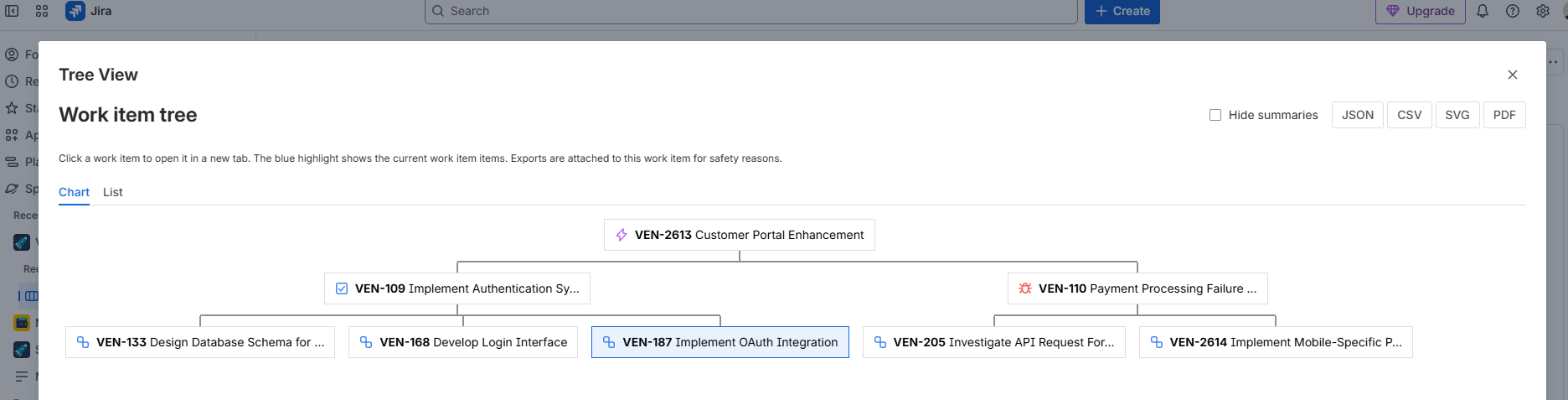Export the tree as CSV

click(x=1410, y=115)
